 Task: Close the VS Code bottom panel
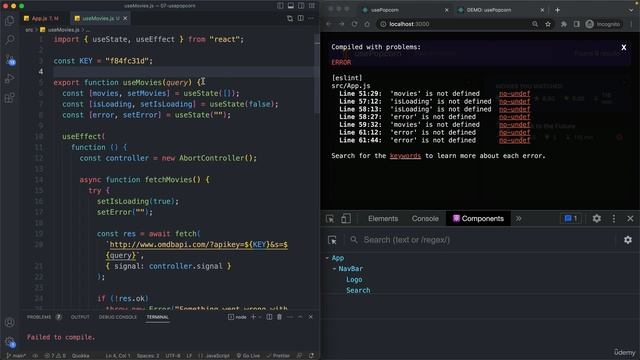pos(311,317)
